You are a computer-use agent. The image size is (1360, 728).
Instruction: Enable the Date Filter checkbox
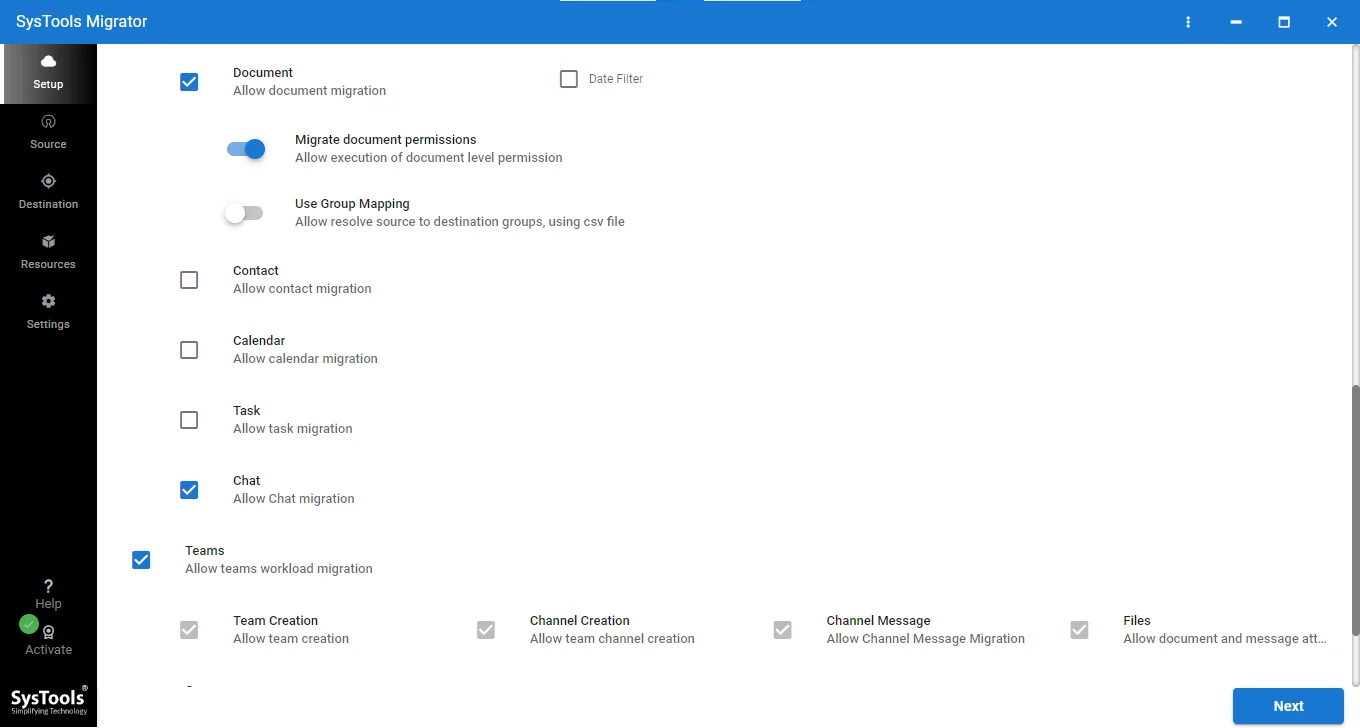(569, 79)
